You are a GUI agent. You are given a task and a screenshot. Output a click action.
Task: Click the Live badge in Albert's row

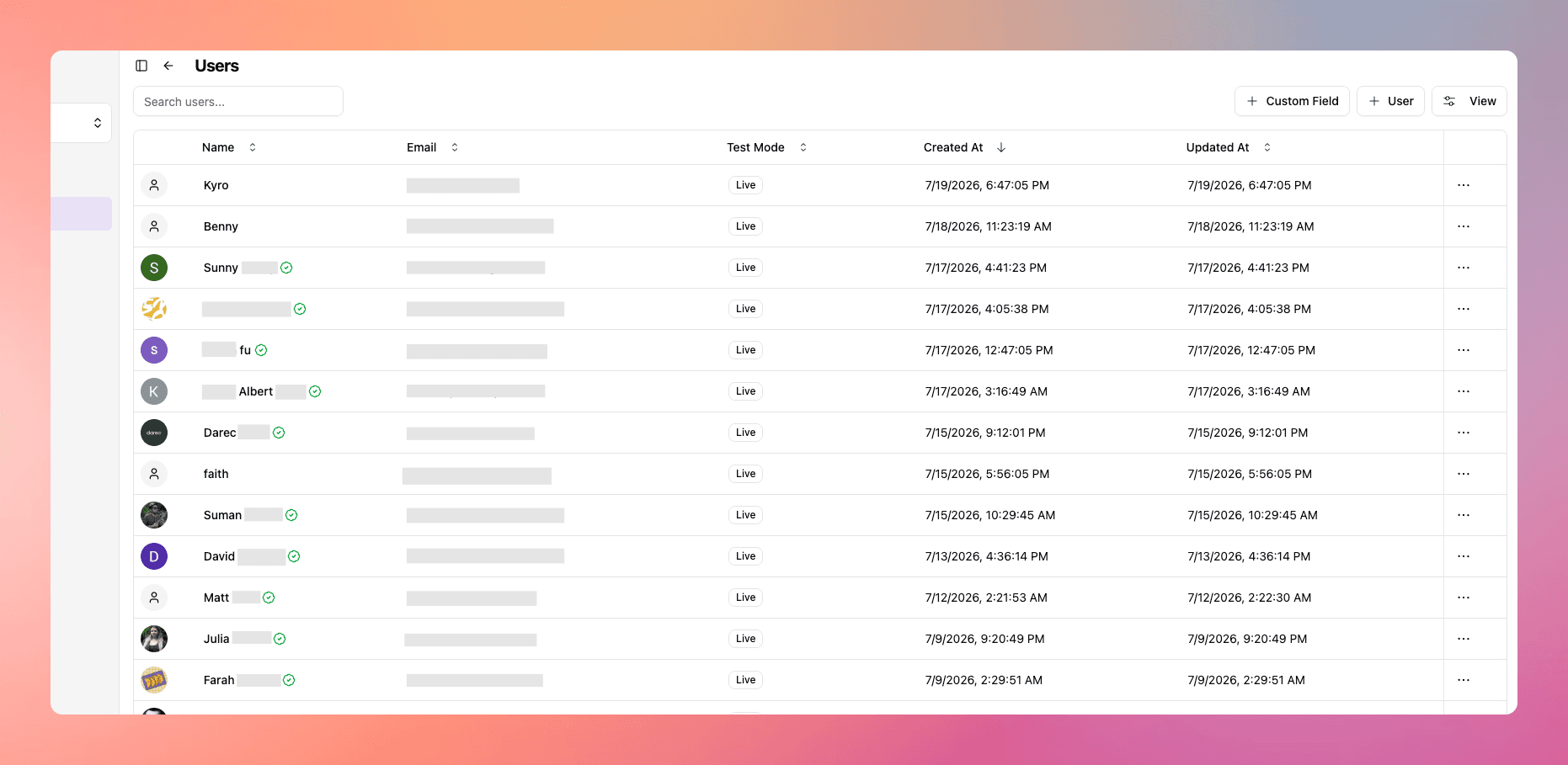745,391
